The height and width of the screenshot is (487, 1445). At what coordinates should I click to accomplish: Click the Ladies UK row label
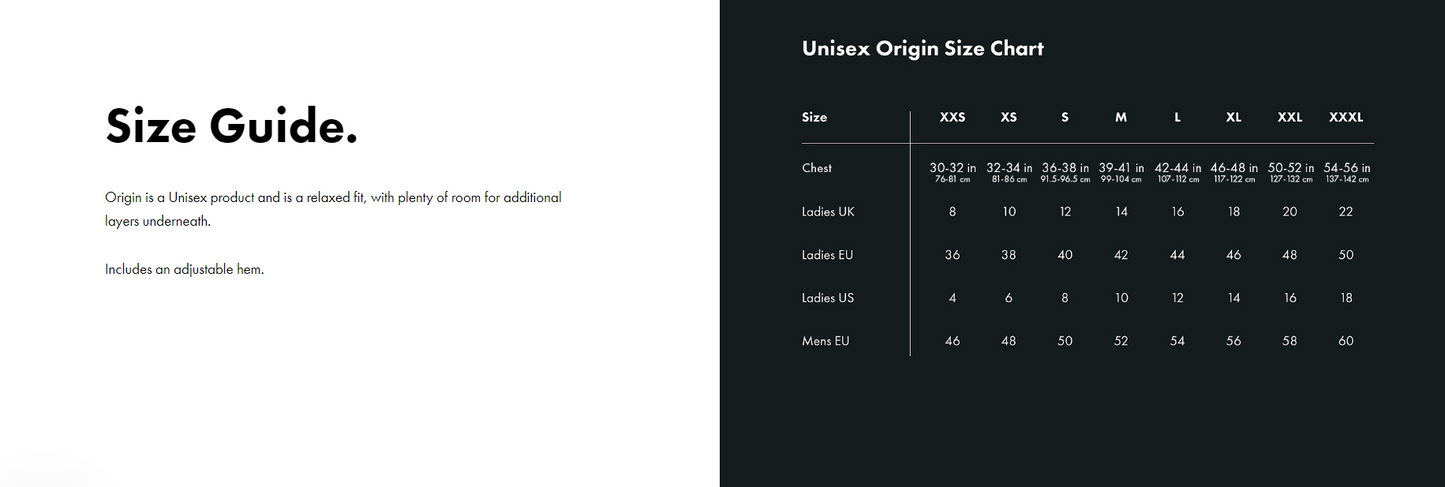point(828,212)
